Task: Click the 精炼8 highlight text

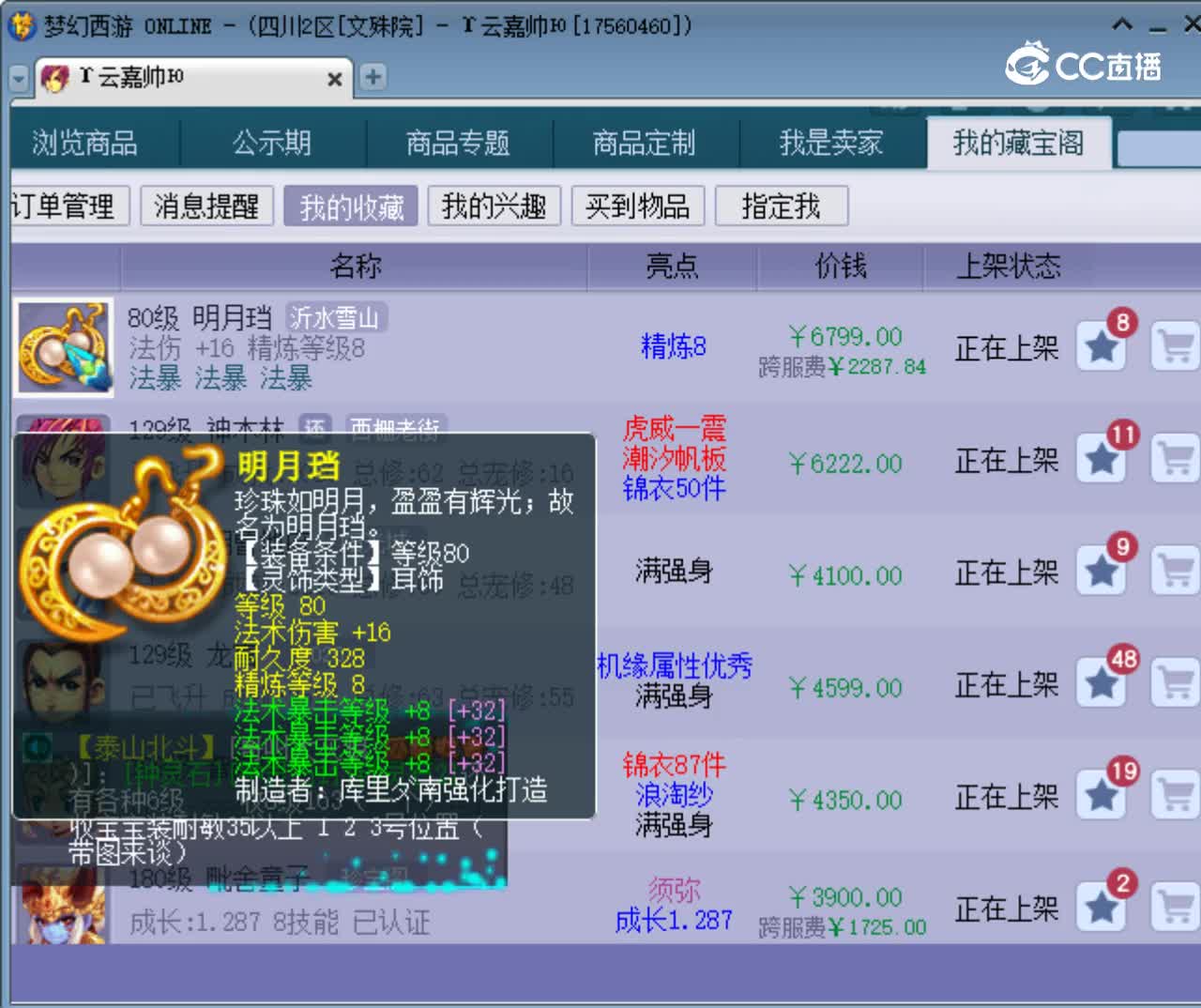Action: tap(674, 346)
